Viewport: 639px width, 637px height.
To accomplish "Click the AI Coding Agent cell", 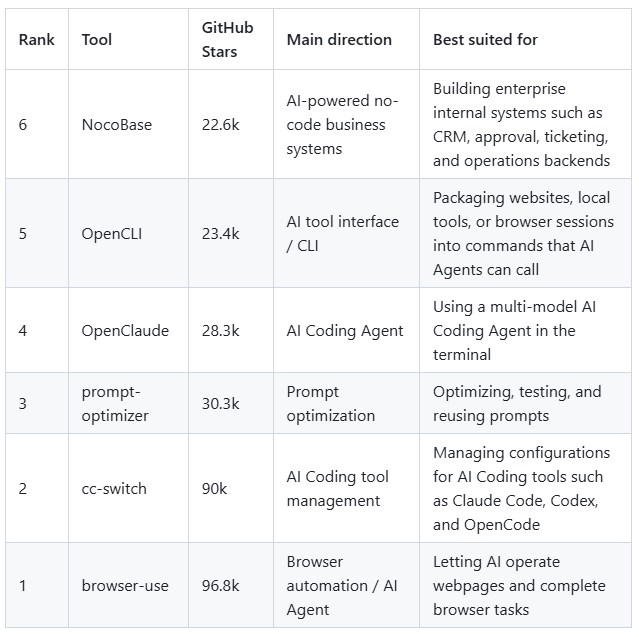I will [345, 331].
